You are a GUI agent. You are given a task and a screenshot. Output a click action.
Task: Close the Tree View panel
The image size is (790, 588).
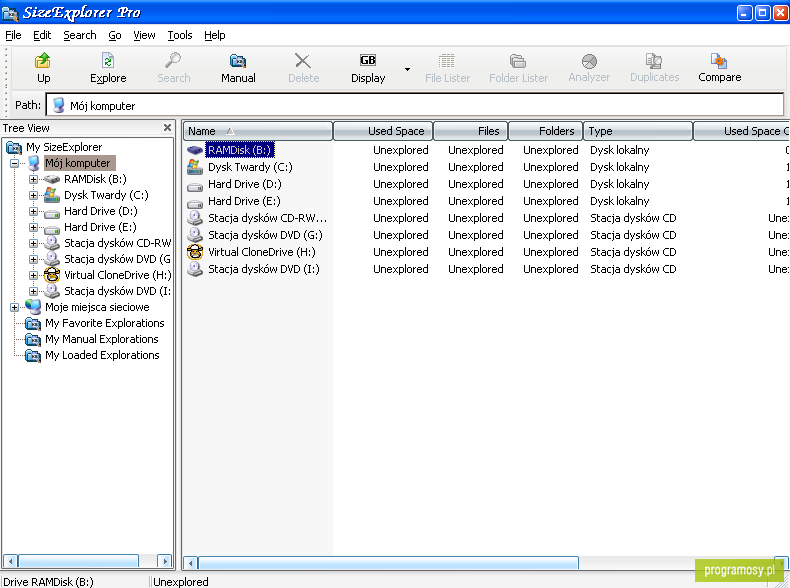(x=167, y=127)
